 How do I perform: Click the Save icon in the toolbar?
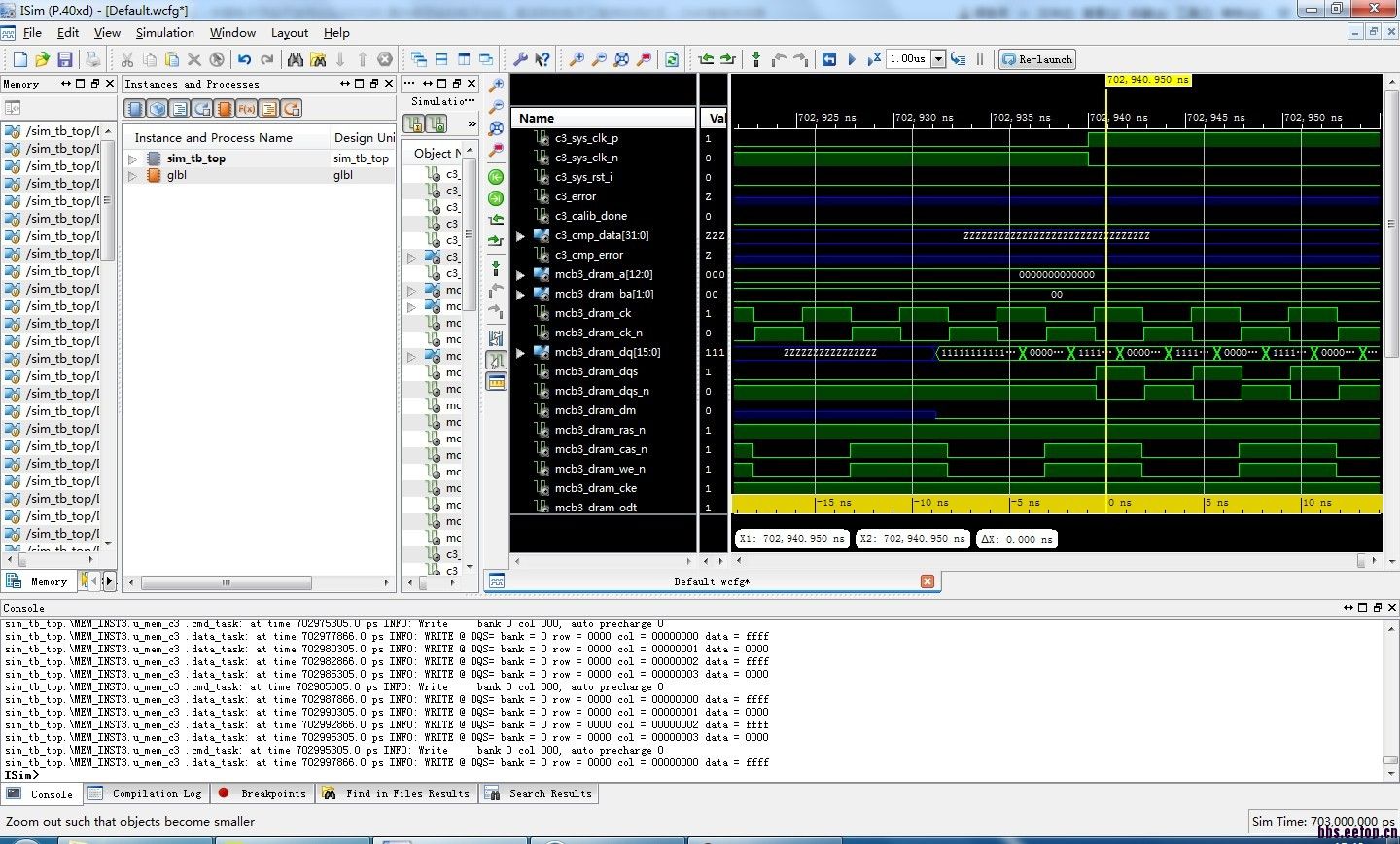[65, 59]
